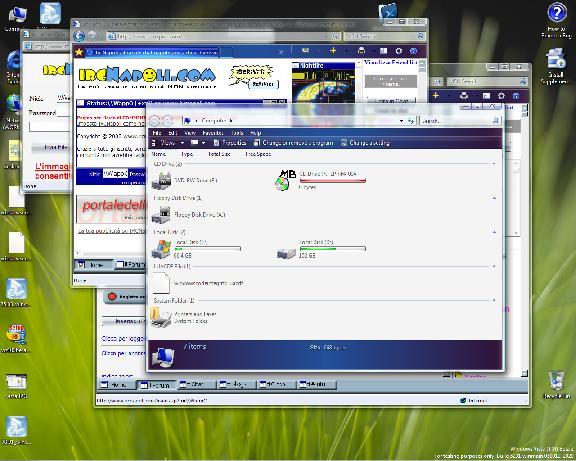The width and height of the screenshot is (576, 461).
Task: Select the Local Disk C: Windows icon
Action: pos(162,249)
